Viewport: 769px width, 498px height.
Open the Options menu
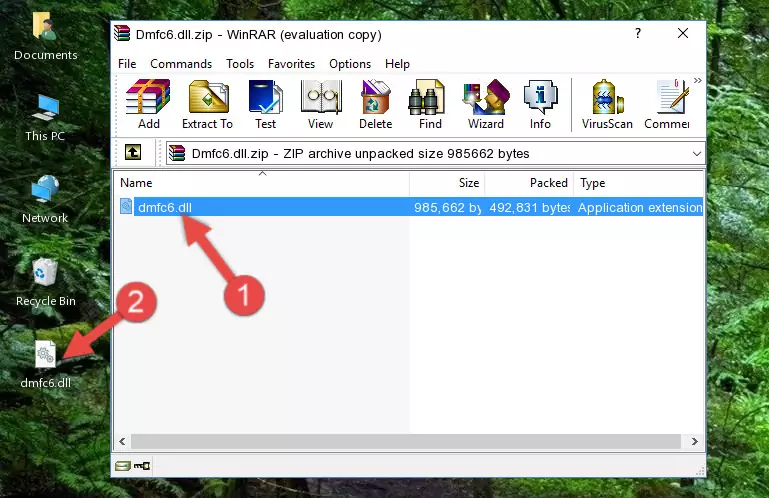point(350,64)
